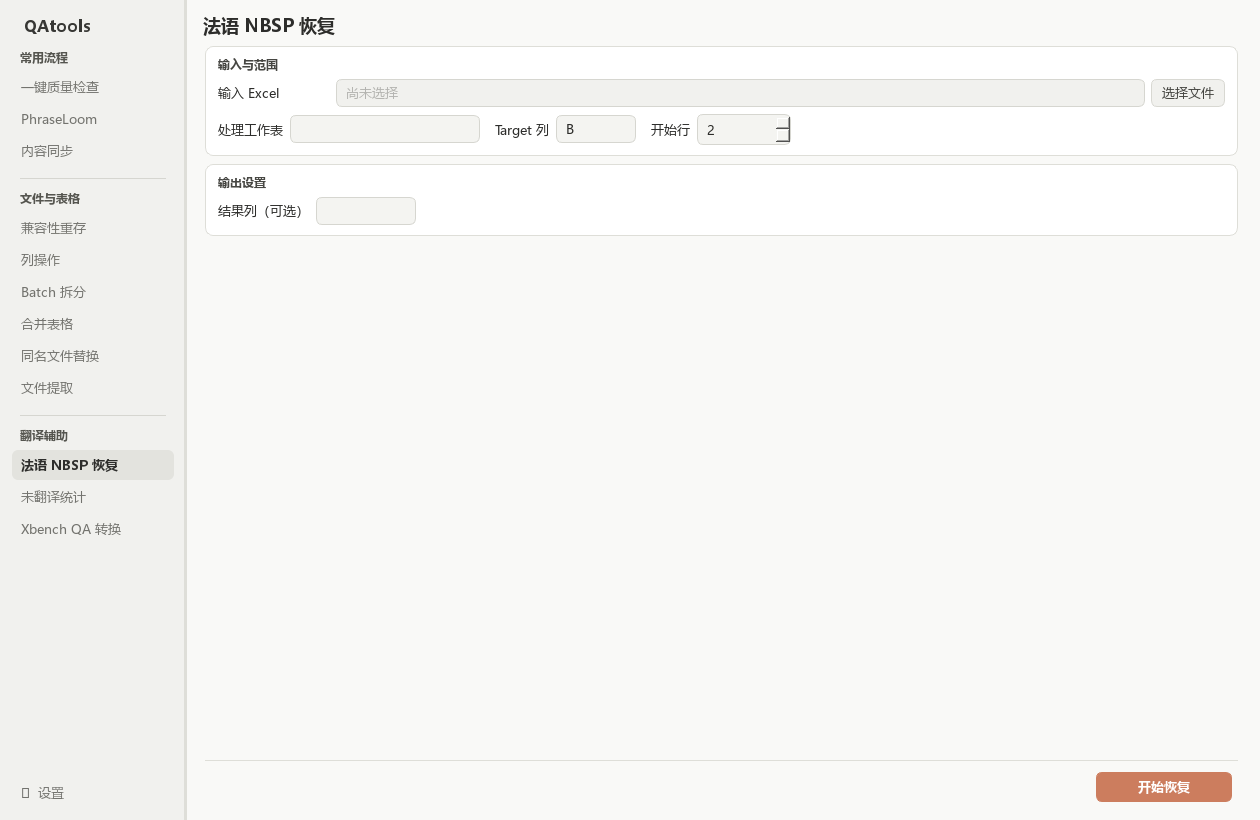Click the QAtools app title

pyautogui.click(x=57, y=26)
